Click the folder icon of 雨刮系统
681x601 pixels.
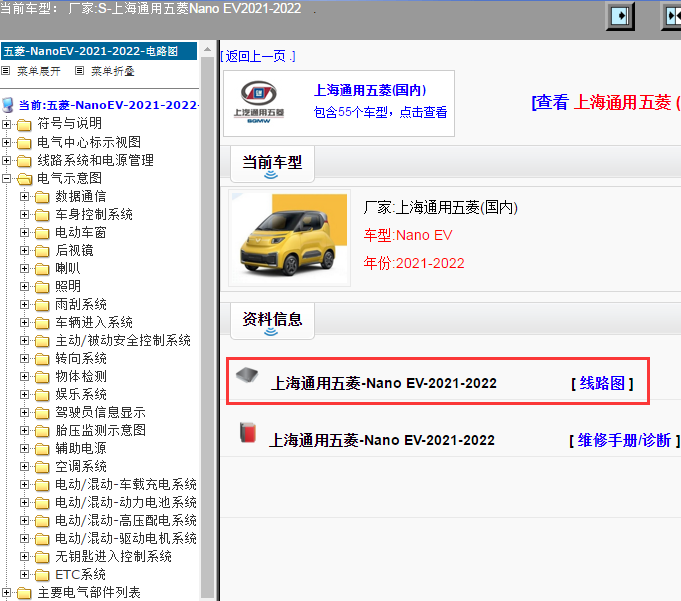[42, 305]
